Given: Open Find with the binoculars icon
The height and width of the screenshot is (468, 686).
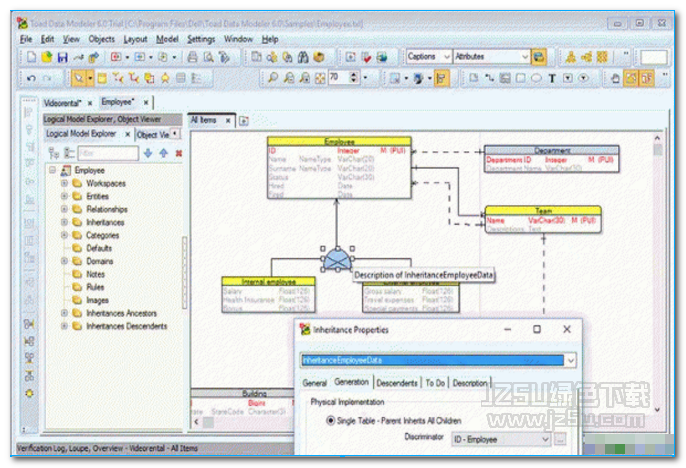Looking at the screenshot, I should 303,57.
